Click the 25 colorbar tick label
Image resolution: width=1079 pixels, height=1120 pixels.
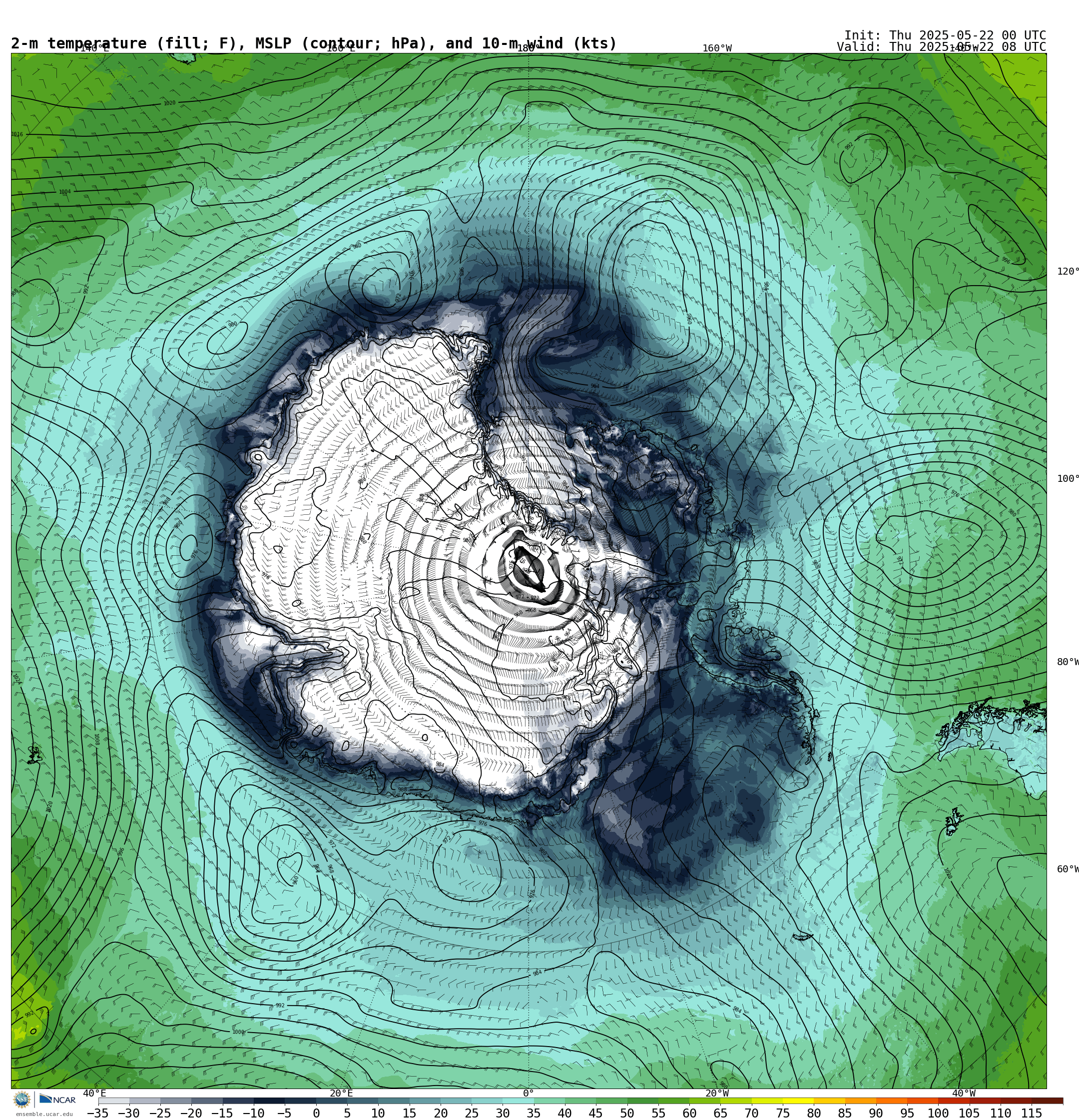coord(471,1113)
